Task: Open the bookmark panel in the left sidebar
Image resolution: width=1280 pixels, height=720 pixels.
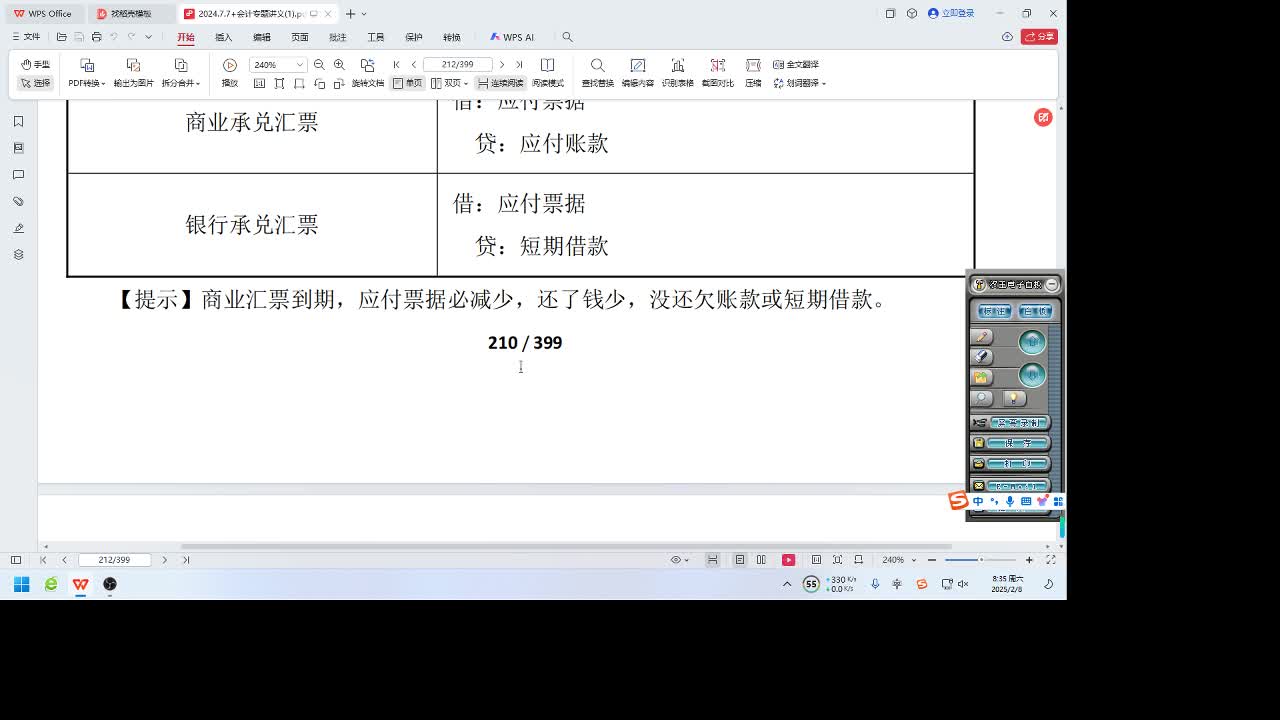Action: [18, 121]
